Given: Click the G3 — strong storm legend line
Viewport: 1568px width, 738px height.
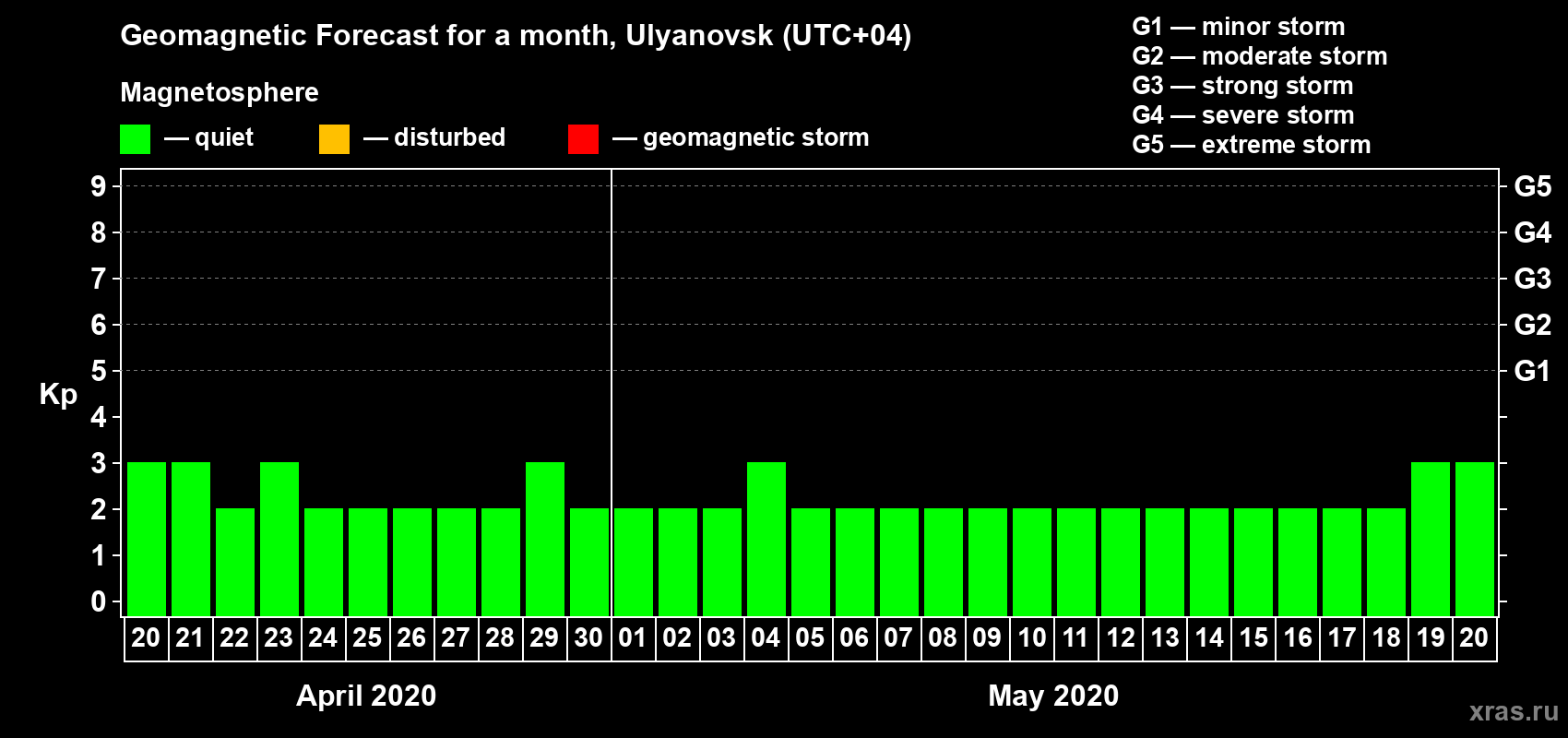Looking at the screenshot, I should [1242, 86].
